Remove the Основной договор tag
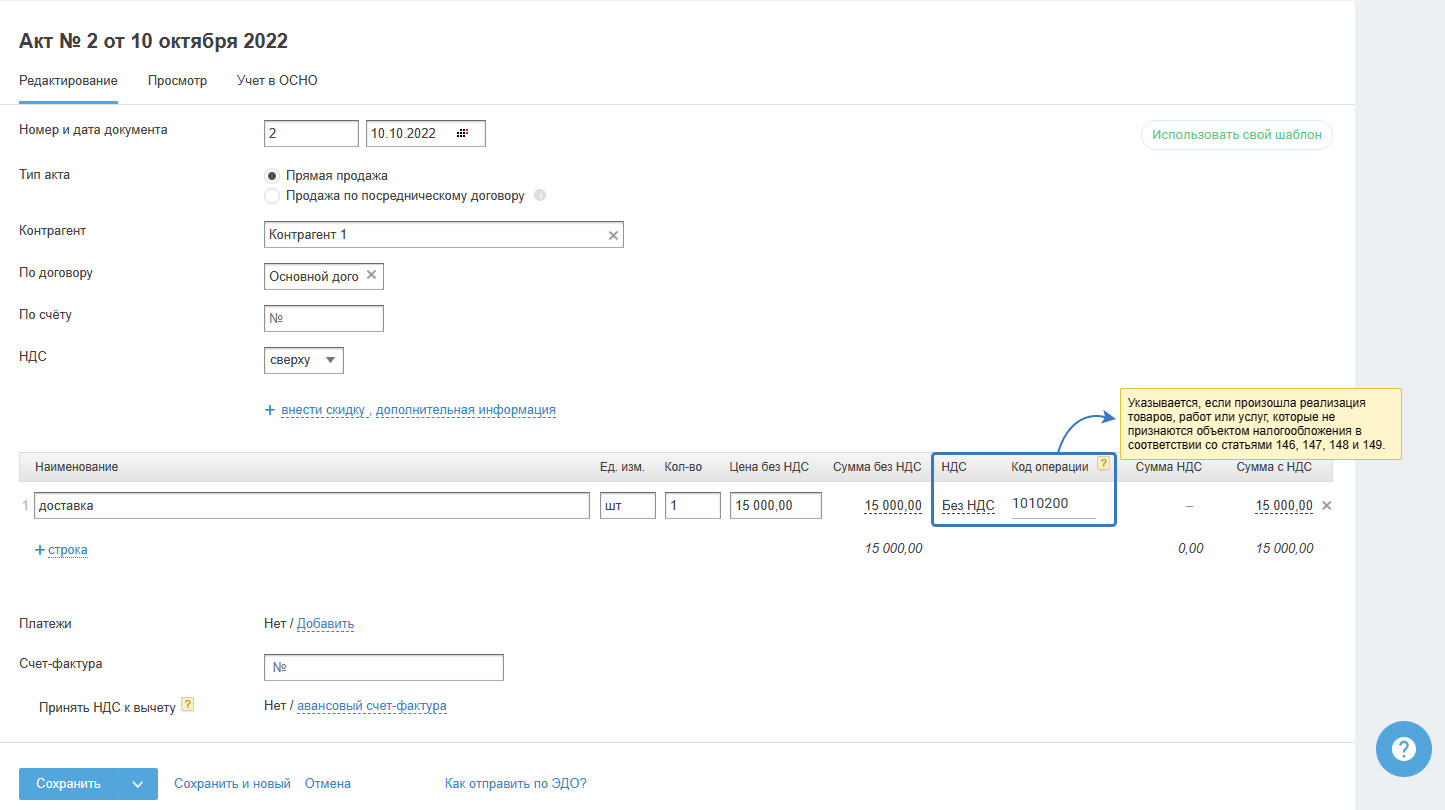The width and height of the screenshot is (1445, 810). 371,275
